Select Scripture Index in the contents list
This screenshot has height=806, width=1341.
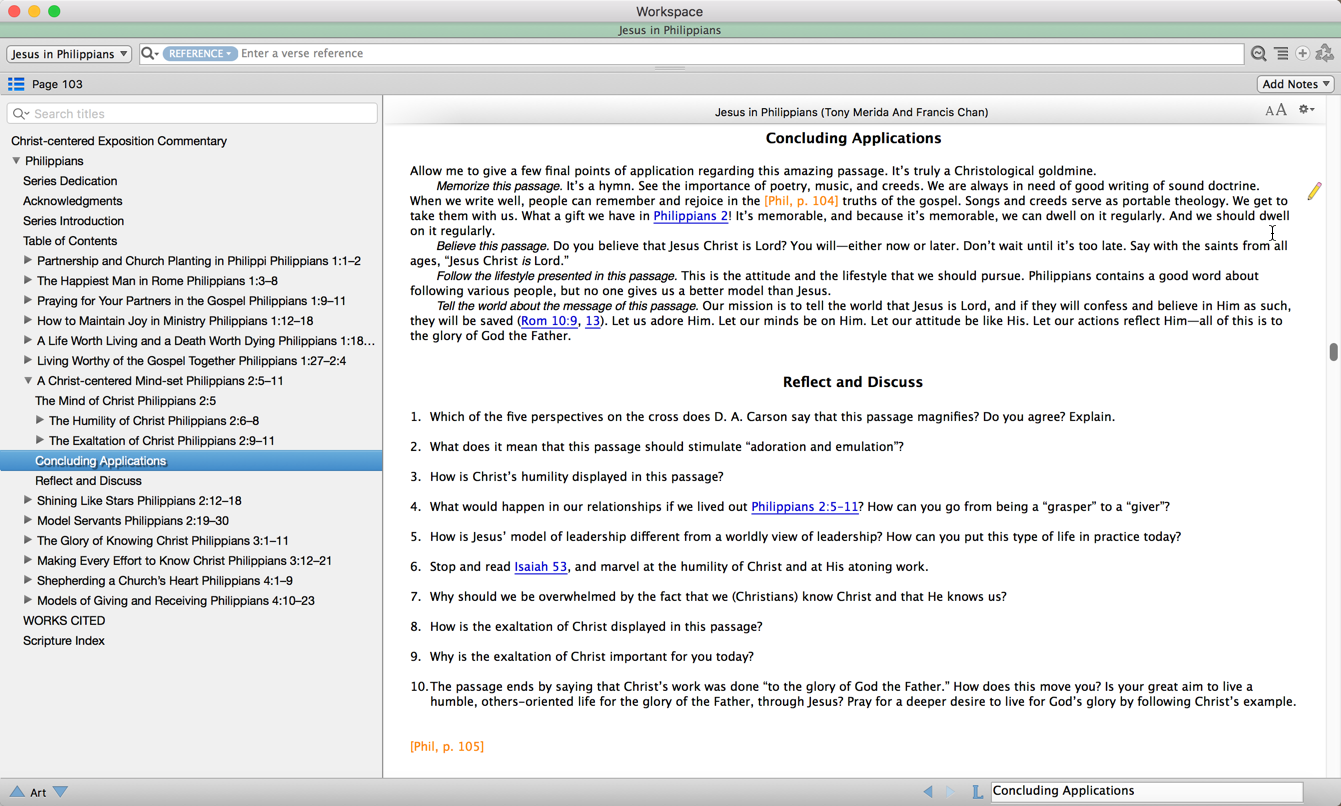click(64, 641)
